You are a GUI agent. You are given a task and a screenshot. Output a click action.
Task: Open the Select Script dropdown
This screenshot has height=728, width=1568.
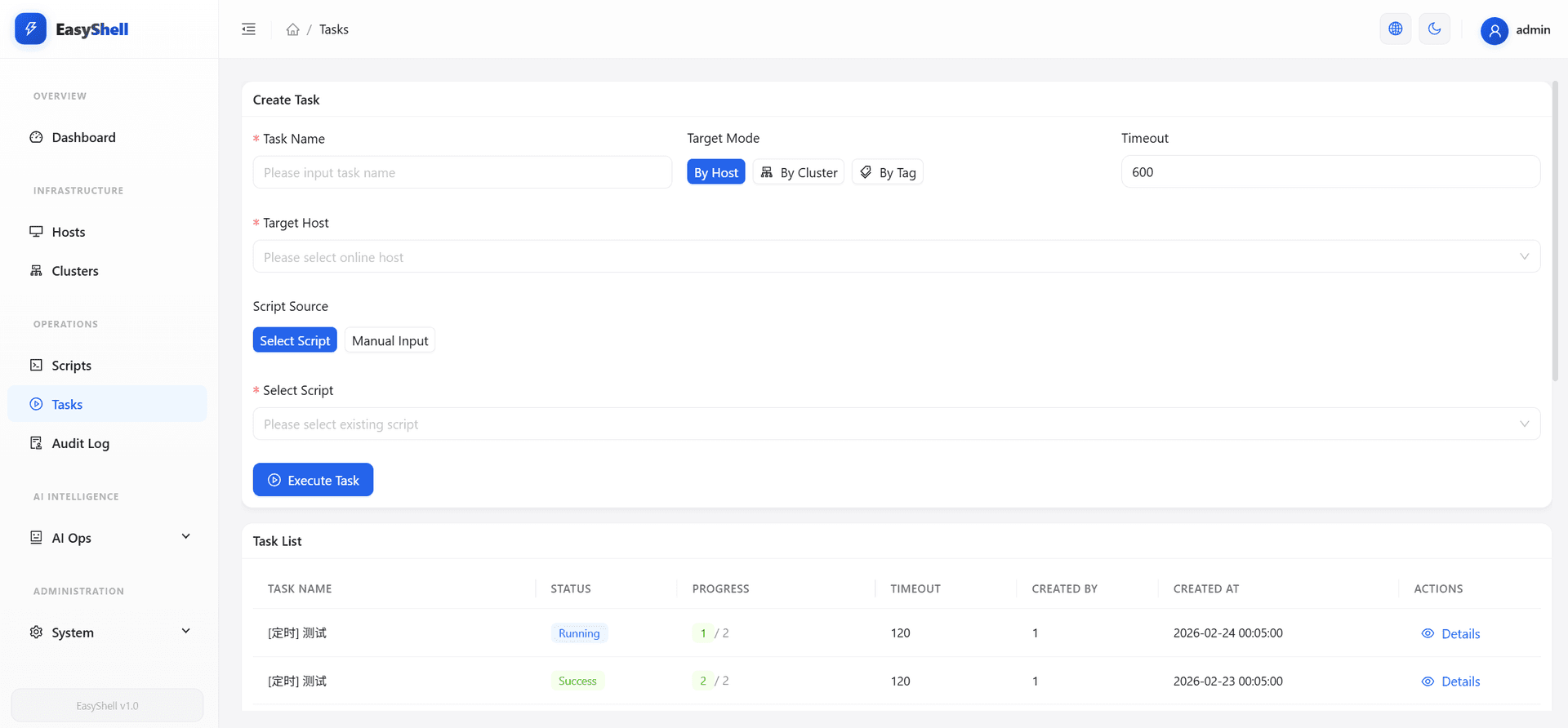pyautogui.click(x=896, y=424)
